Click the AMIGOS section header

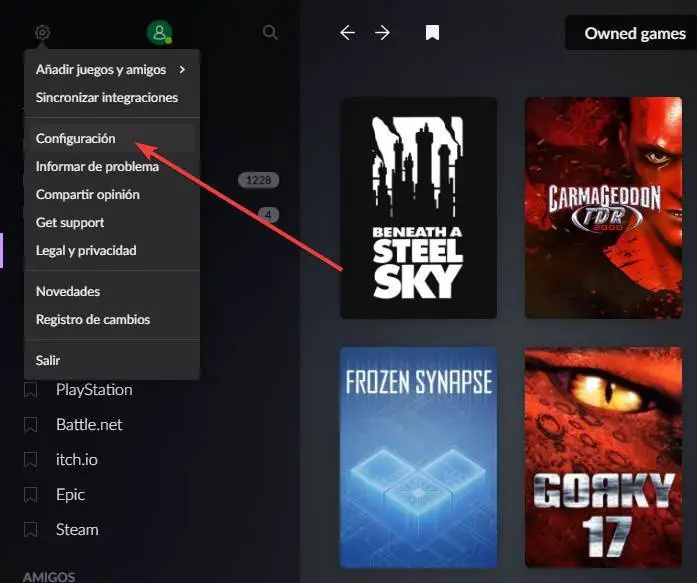click(x=49, y=577)
